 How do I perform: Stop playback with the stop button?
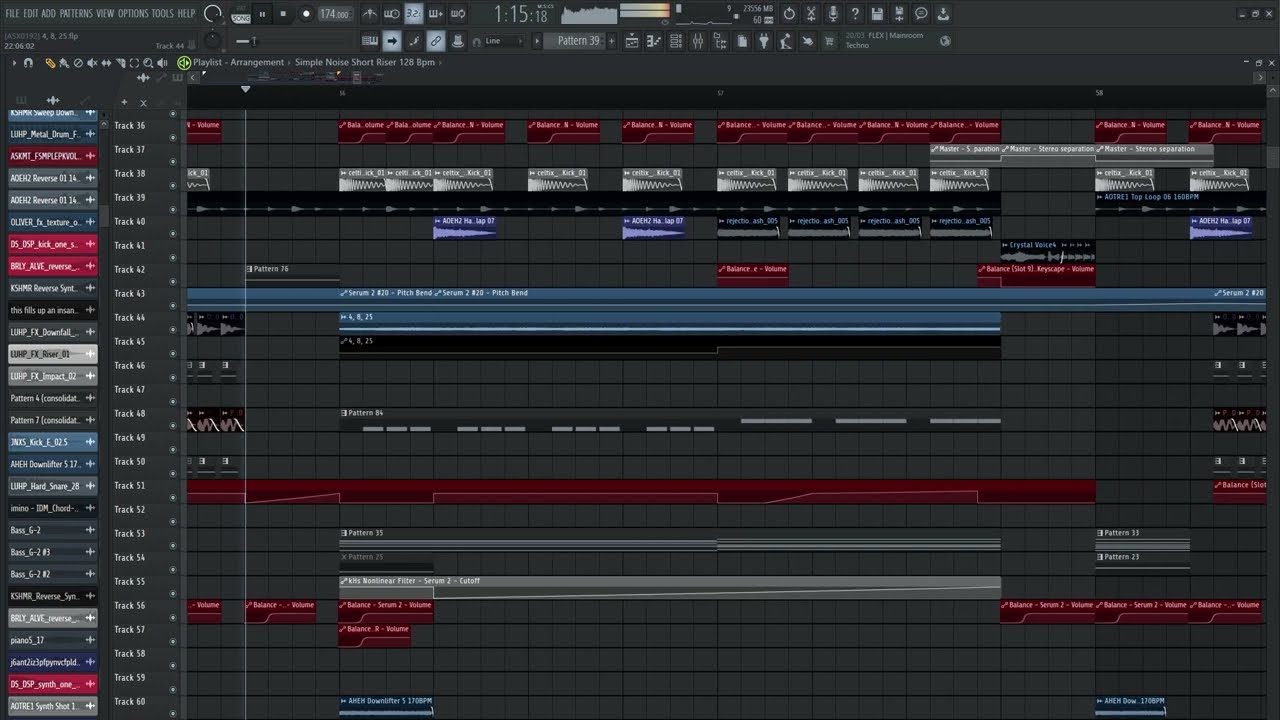point(283,14)
